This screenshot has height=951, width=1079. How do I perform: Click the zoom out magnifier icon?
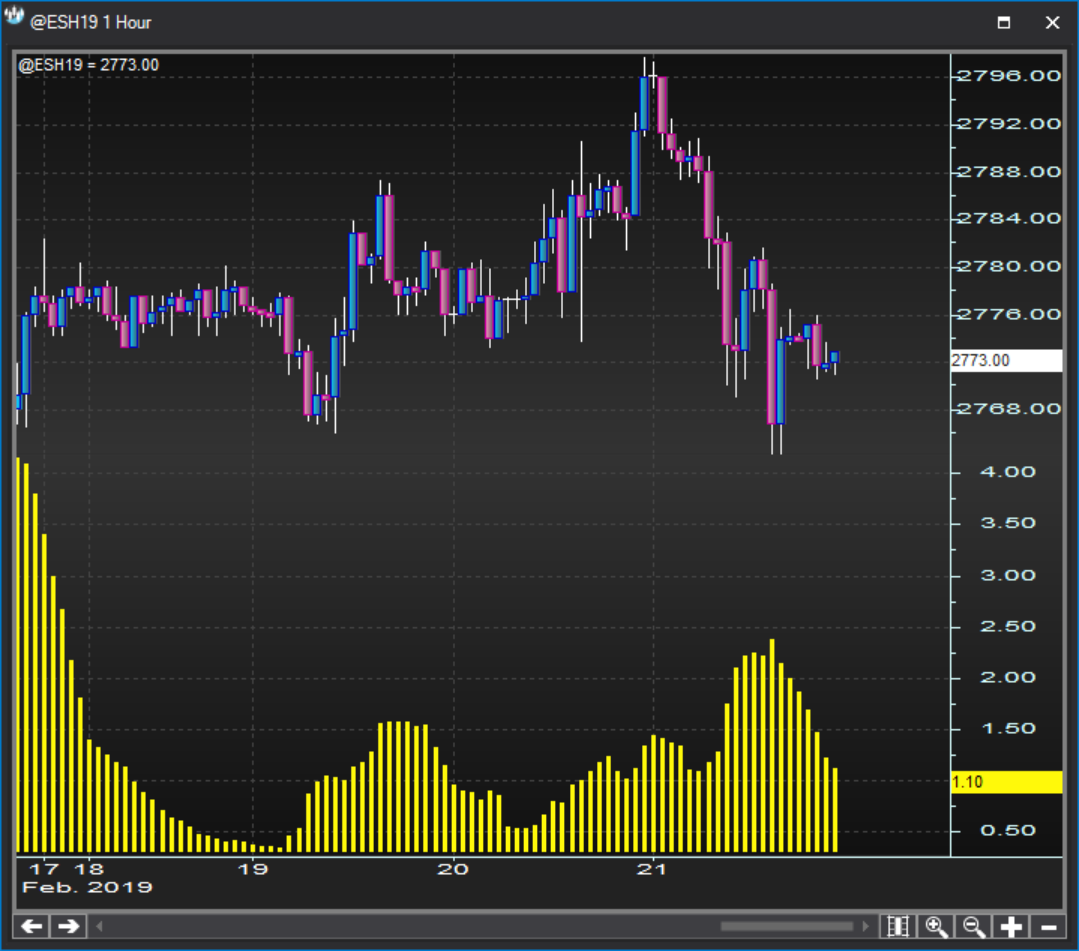point(974,926)
